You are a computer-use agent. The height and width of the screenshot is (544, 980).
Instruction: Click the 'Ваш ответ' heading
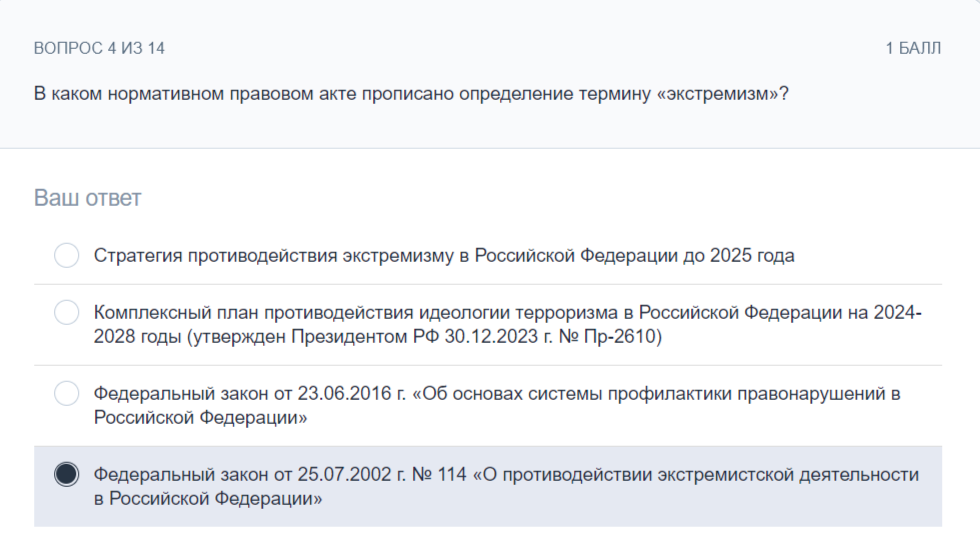pyautogui.click(x=88, y=198)
